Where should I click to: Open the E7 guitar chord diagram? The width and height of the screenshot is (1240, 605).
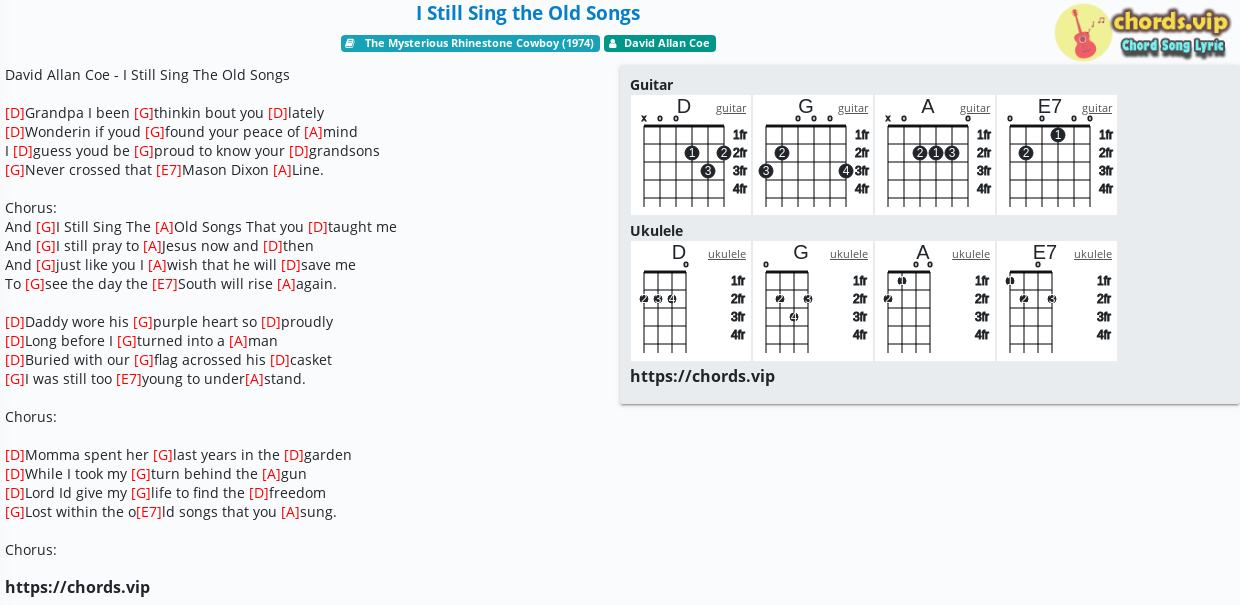1057,155
